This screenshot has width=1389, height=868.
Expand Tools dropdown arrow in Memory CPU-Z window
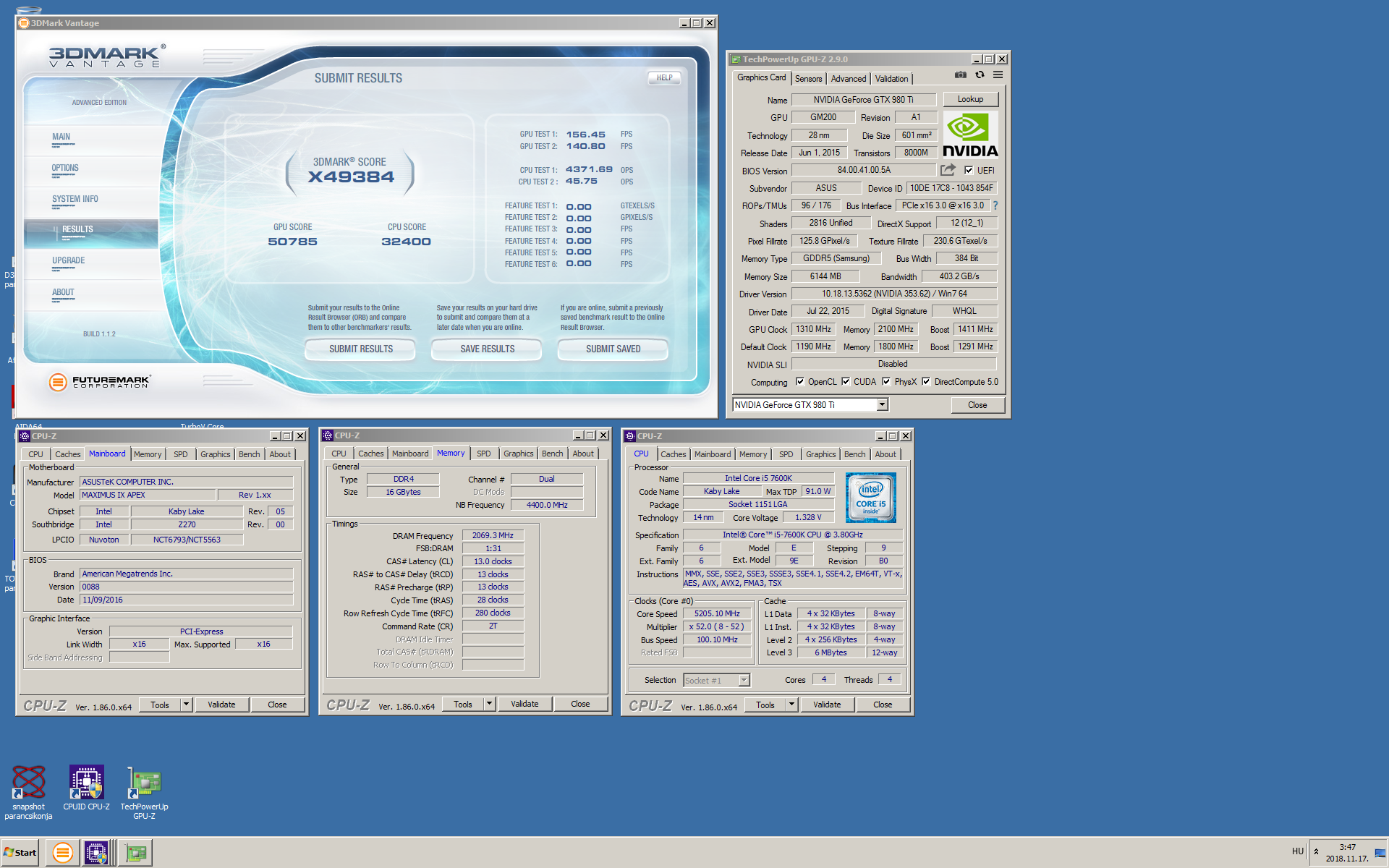489,704
